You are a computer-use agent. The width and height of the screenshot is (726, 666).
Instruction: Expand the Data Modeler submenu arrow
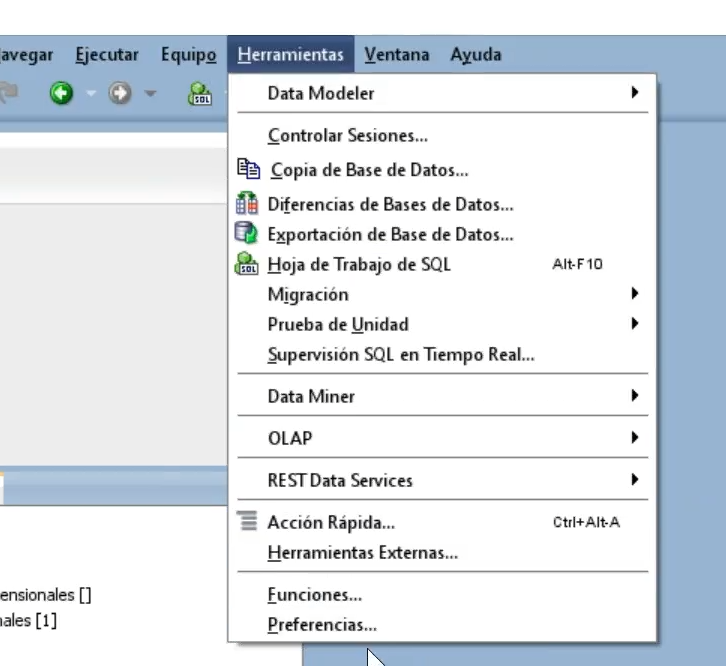click(635, 93)
